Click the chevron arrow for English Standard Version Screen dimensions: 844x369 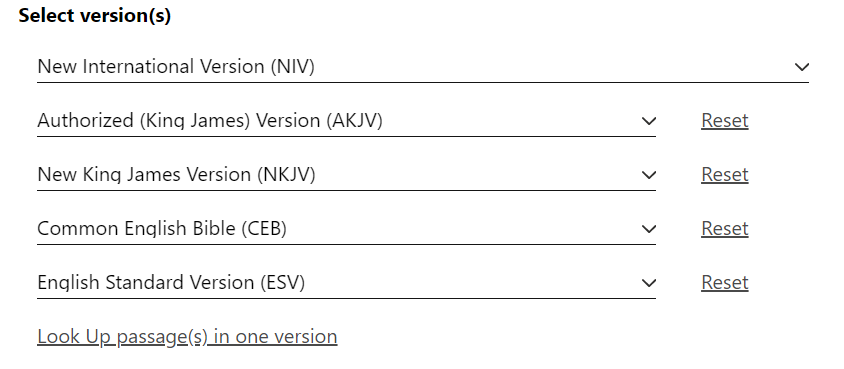pos(649,283)
